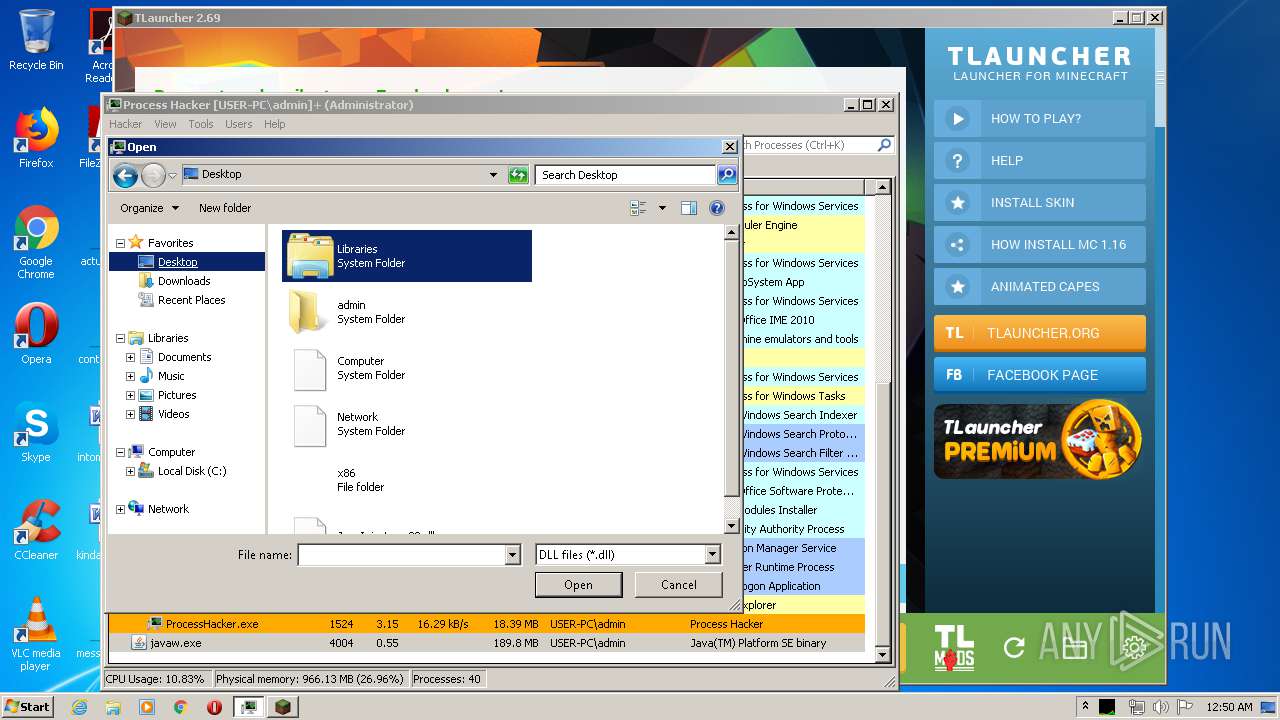Image resolution: width=1280 pixels, height=720 pixels.
Task: Toggle the preview pane icon
Action: pyautogui.click(x=689, y=208)
